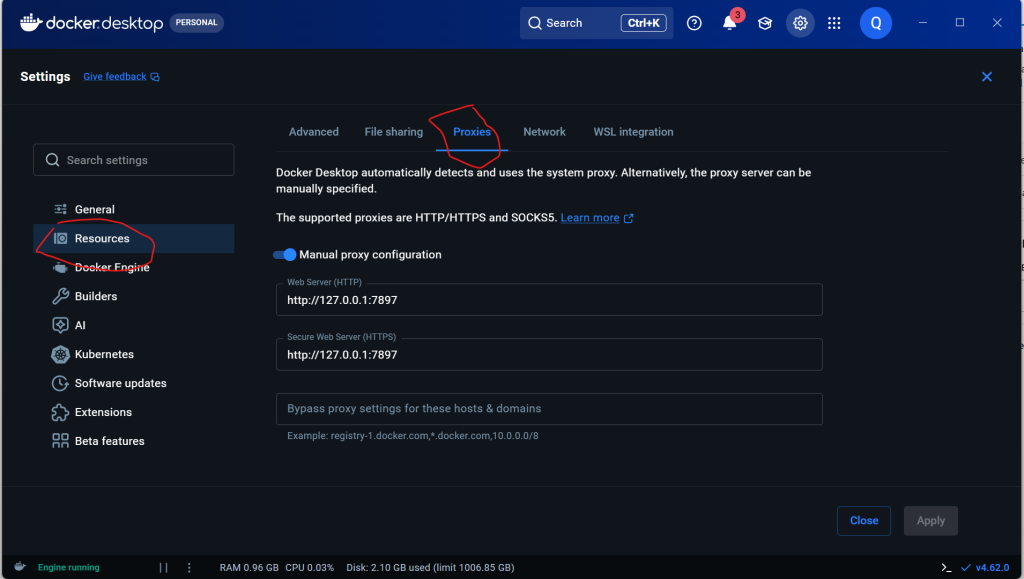Open the terminal icon in status bar
Image resolution: width=1024 pixels, height=579 pixels.
[946, 567]
